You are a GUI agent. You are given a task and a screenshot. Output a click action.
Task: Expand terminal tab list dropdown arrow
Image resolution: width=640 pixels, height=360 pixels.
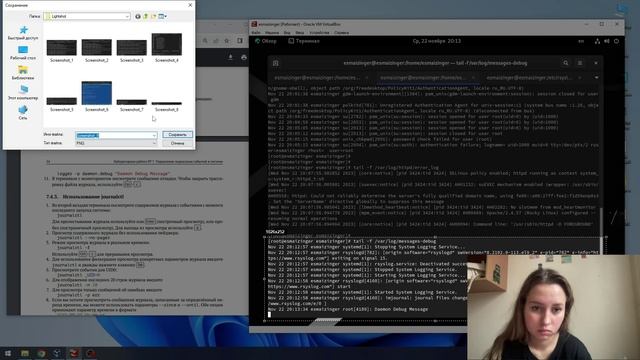tap(596, 78)
